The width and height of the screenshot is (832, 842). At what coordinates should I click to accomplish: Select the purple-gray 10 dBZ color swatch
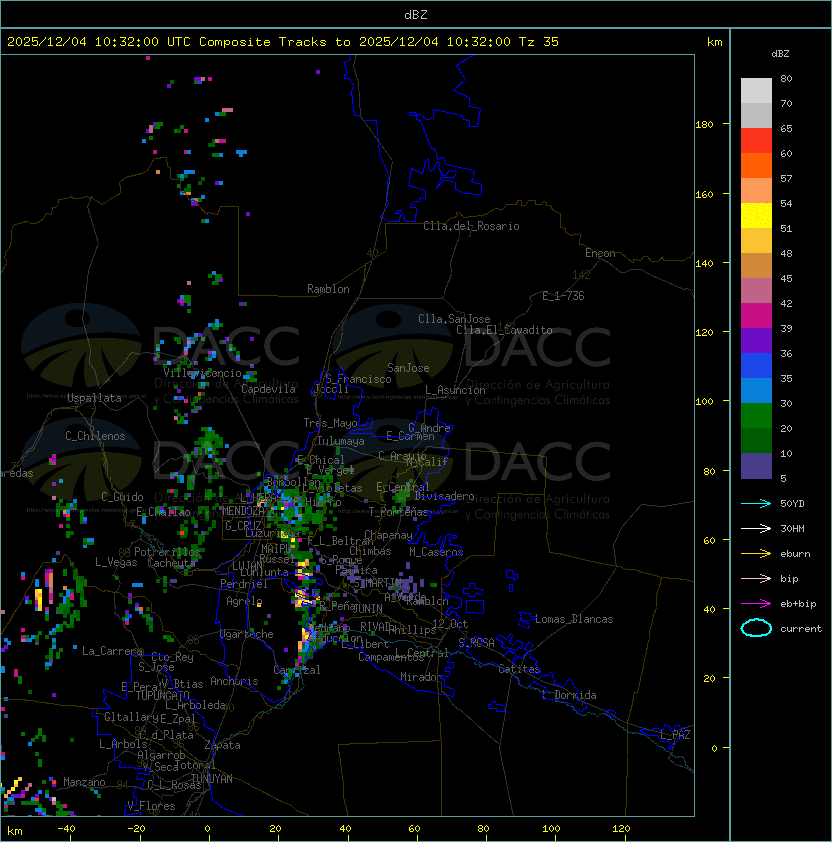[x=756, y=466]
